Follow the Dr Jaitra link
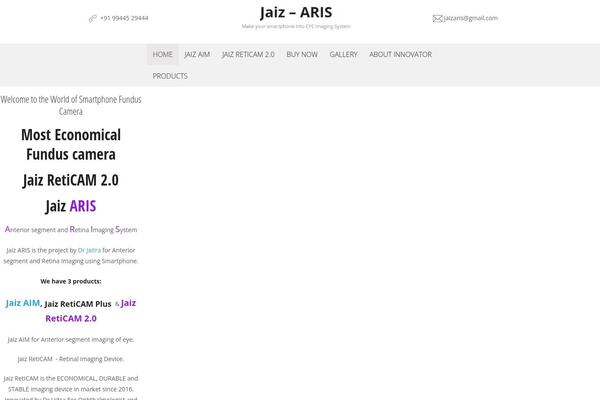Image resolution: width=600 pixels, height=400 pixels. point(89,250)
